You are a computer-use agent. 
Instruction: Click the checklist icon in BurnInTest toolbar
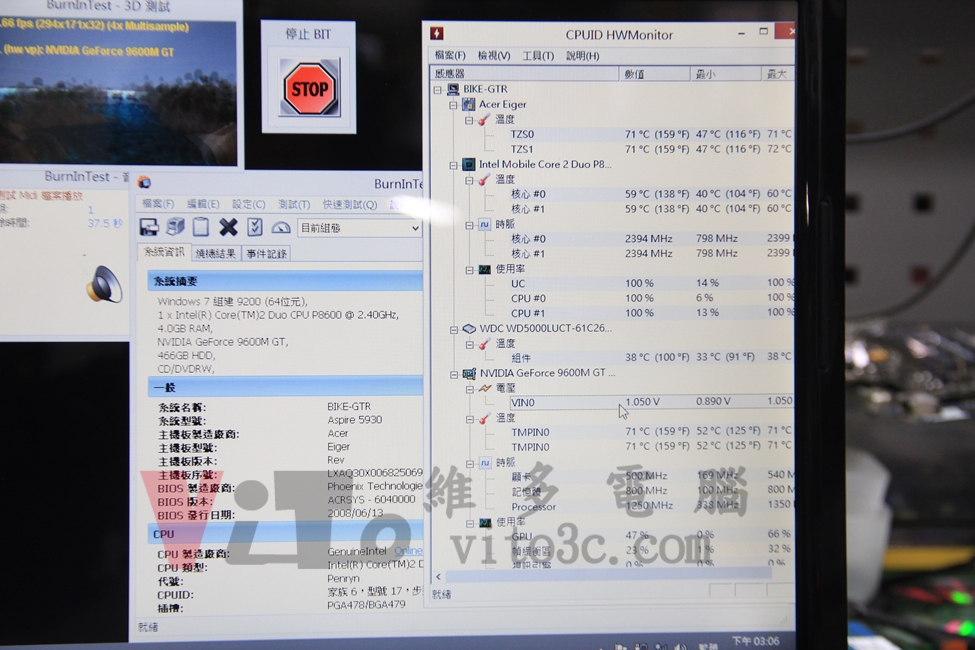click(255, 226)
